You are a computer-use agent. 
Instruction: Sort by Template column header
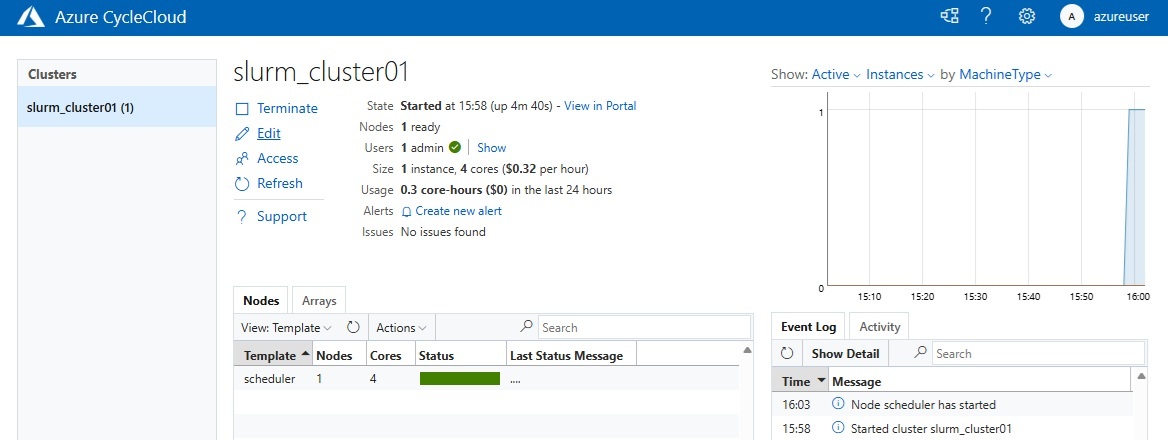pos(273,355)
